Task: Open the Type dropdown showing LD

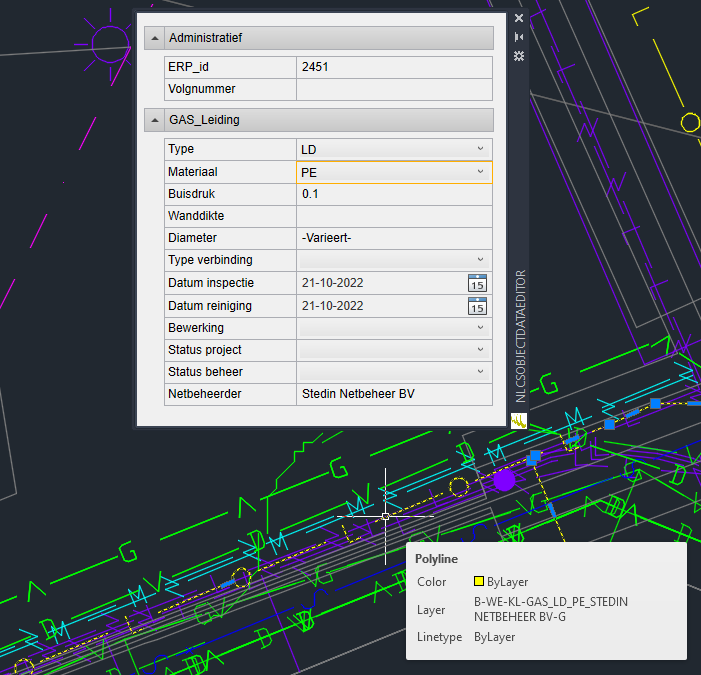Action: pyautogui.click(x=481, y=149)
